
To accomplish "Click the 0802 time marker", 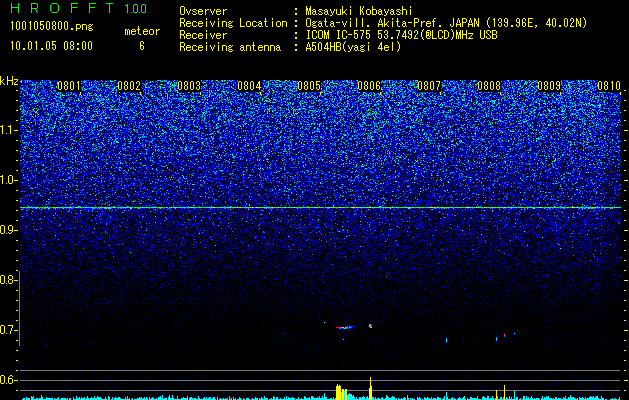I will 129,86.
